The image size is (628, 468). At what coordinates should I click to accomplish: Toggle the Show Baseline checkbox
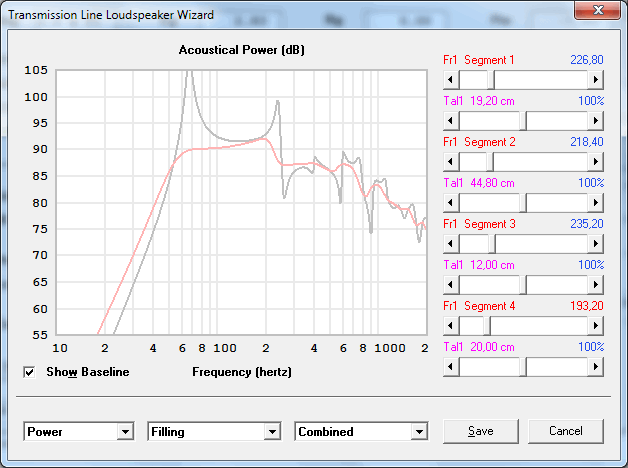tap(29, 372)
